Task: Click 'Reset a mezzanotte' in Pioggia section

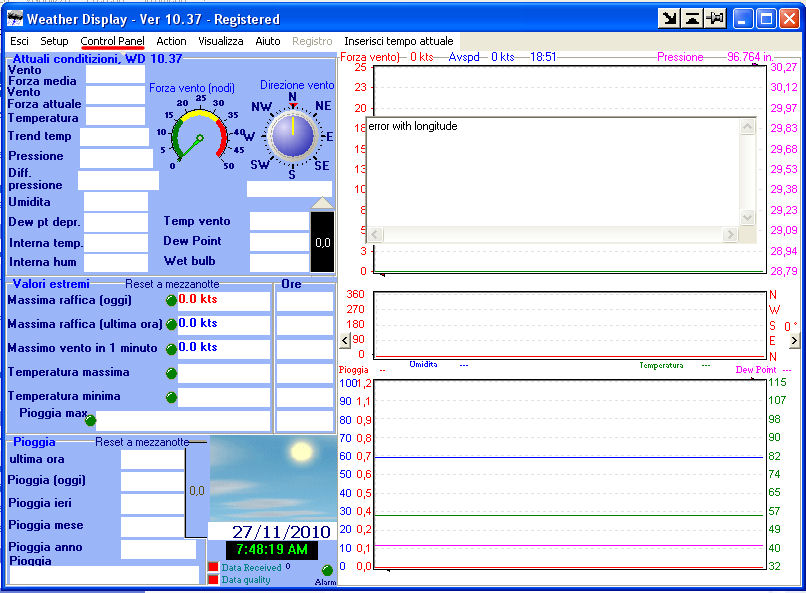Action: (142, 442)
